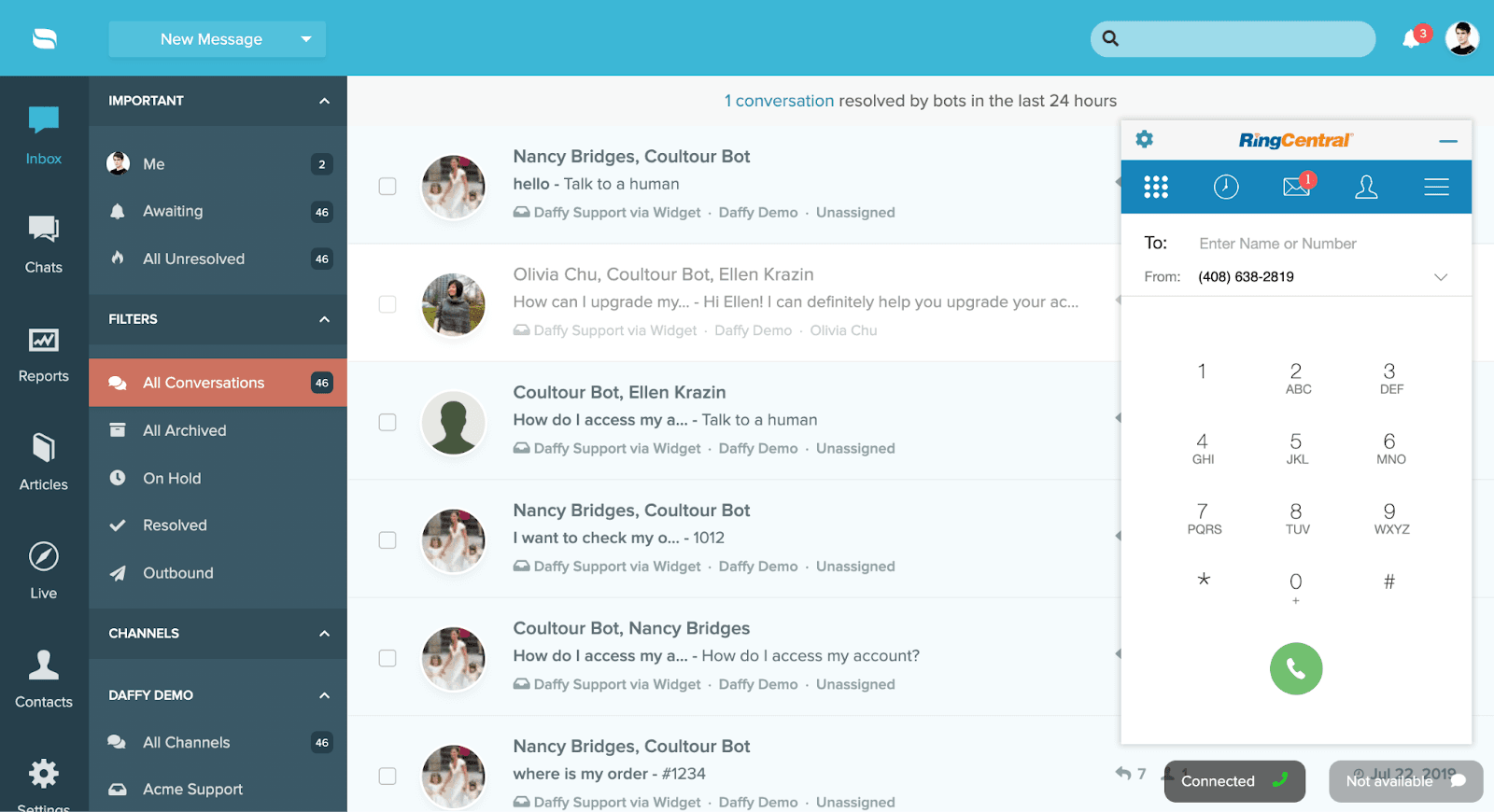This screenshot has height=812, width=1494.
Task: Open RingCentral dial pad icon
Action: (1156, 187)
